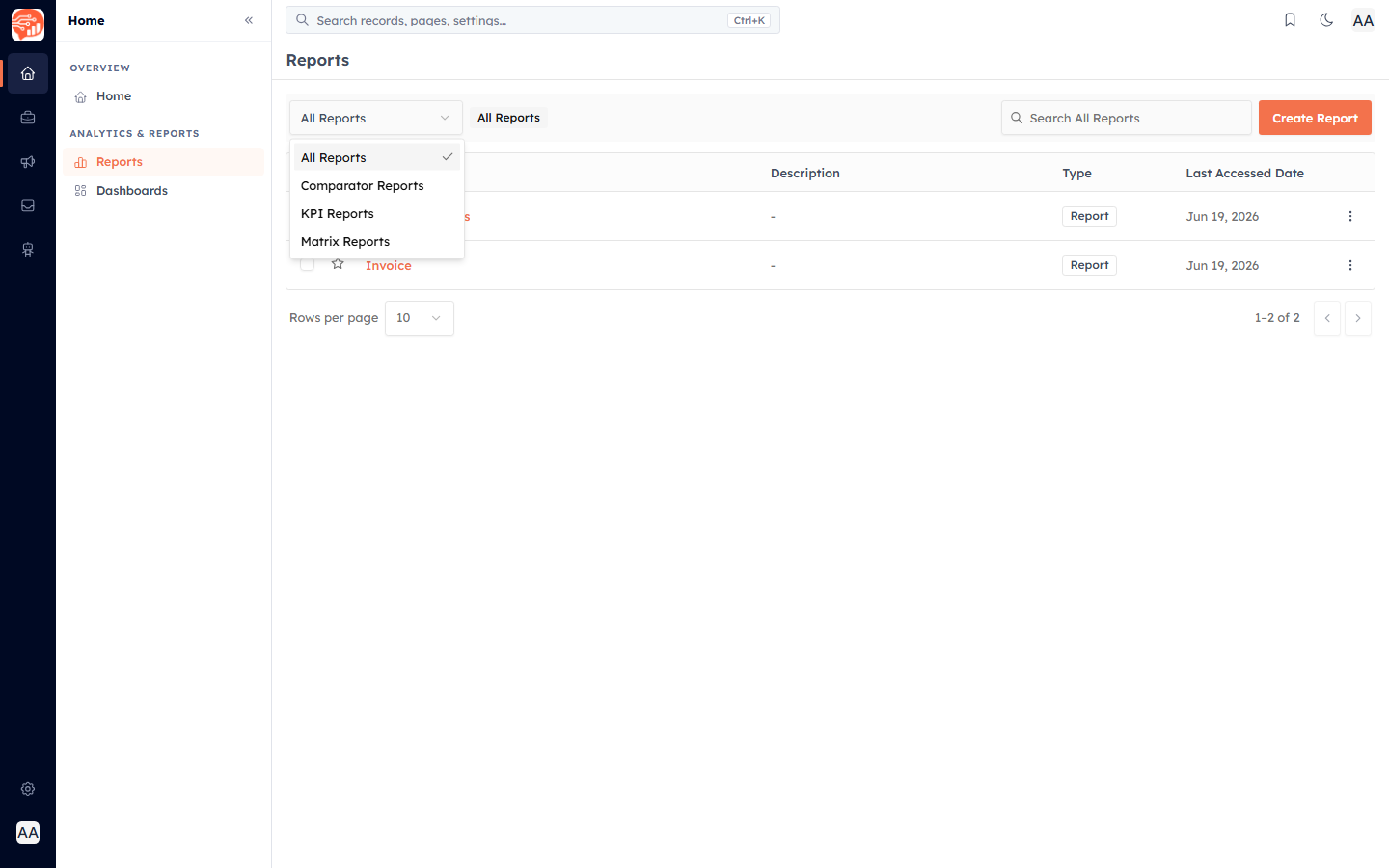Viewport: 1389px width, 868px height.
Task: Open row actions for Invoice report
Action: coord(1350,265)
